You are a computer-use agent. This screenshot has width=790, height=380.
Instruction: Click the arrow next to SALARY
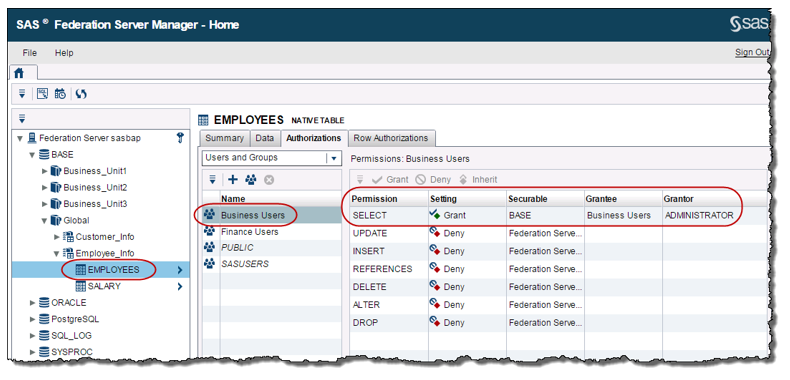(x=180, y=287)
